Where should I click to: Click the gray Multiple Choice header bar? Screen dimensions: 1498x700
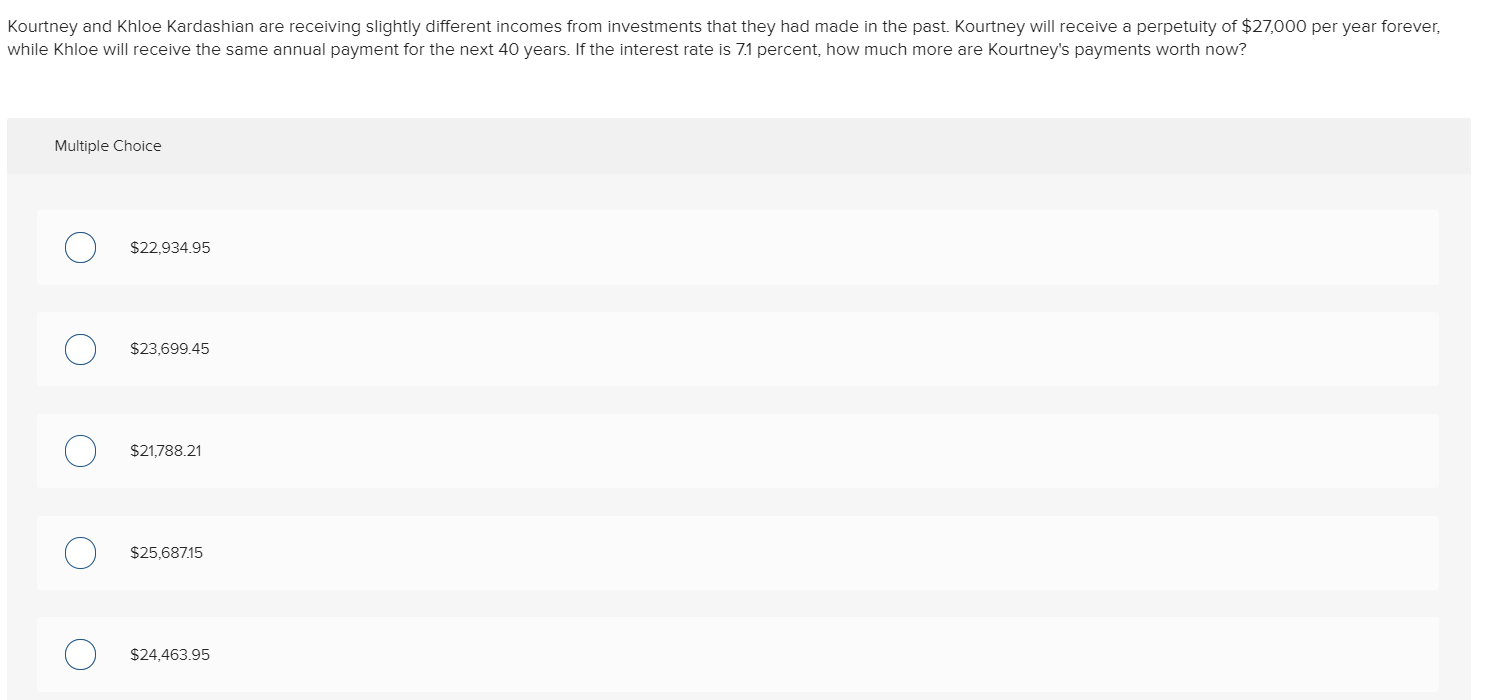(739, 146)
